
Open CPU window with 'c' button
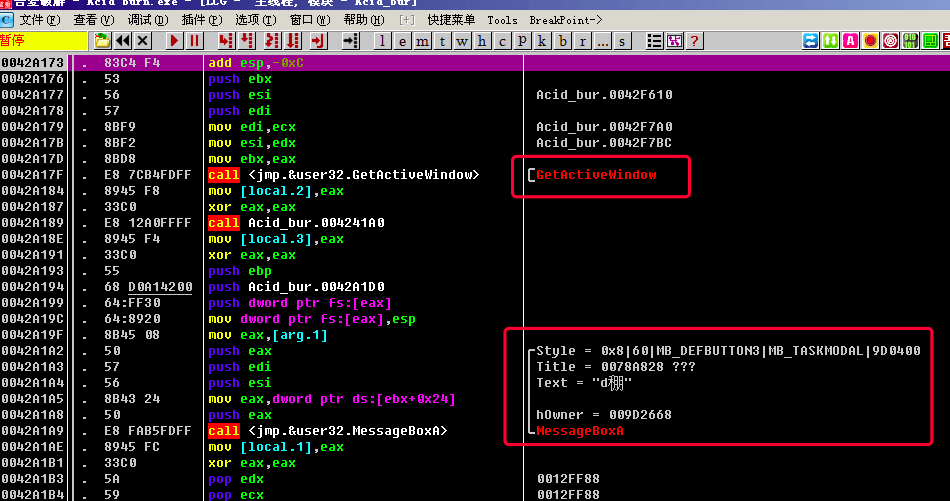click(502, 41)
